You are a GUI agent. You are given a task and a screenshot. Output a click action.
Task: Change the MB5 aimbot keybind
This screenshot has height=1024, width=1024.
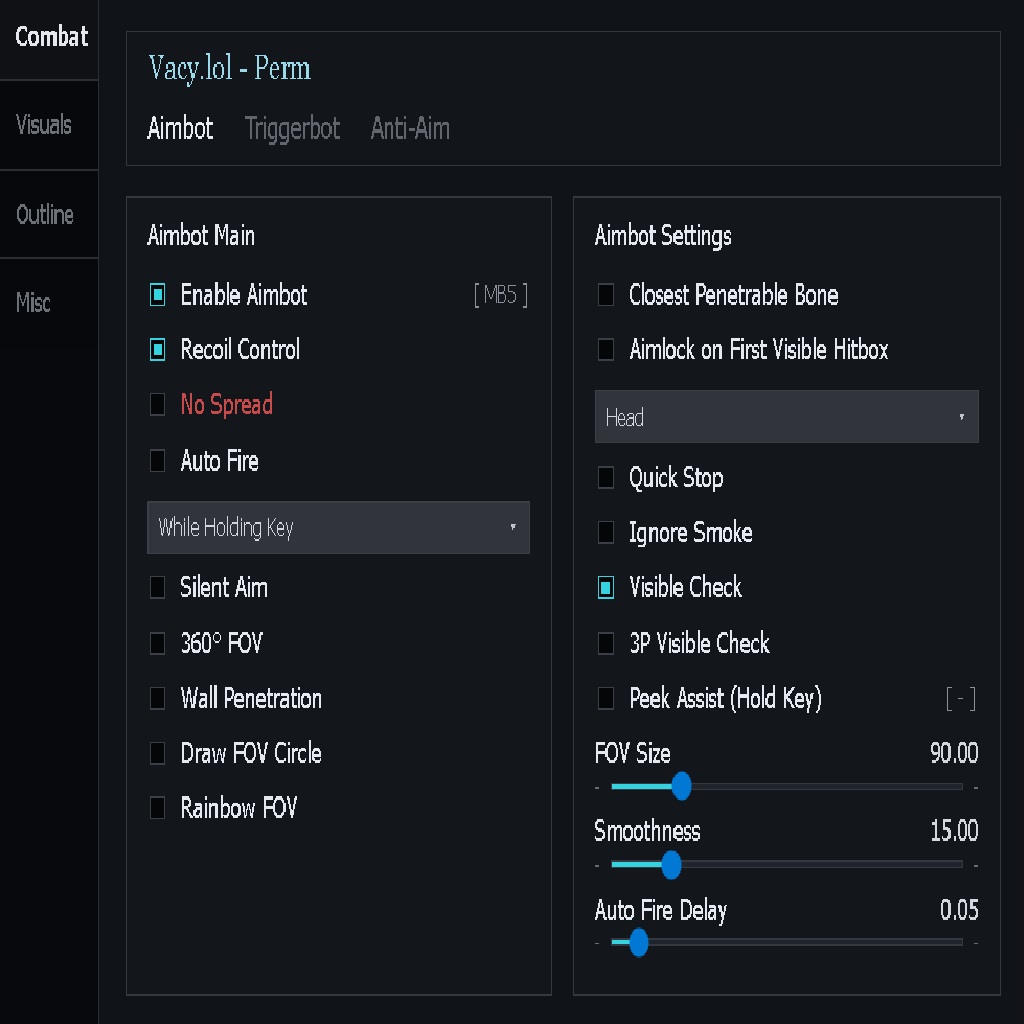pyautogui.click(x=498, y=295)
